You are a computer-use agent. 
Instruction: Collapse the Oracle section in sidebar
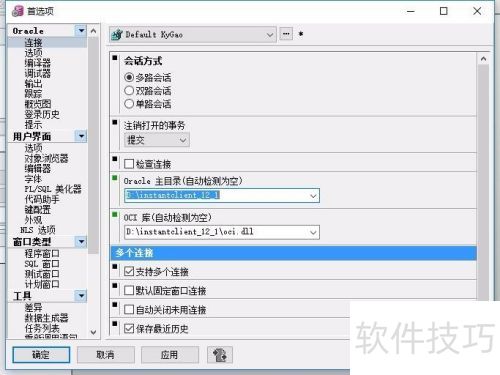81,31
